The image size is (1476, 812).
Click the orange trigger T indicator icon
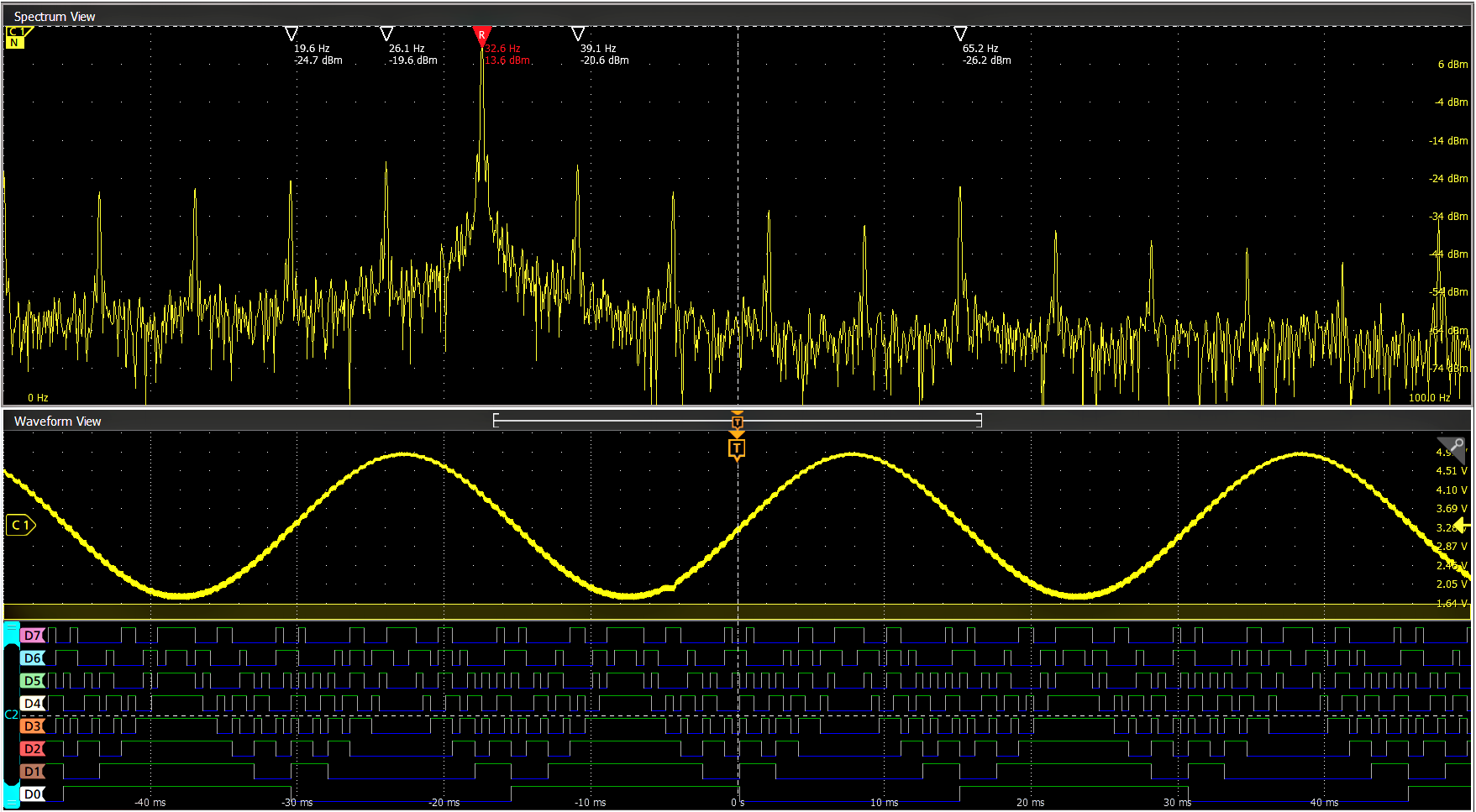tap(737, 449)
